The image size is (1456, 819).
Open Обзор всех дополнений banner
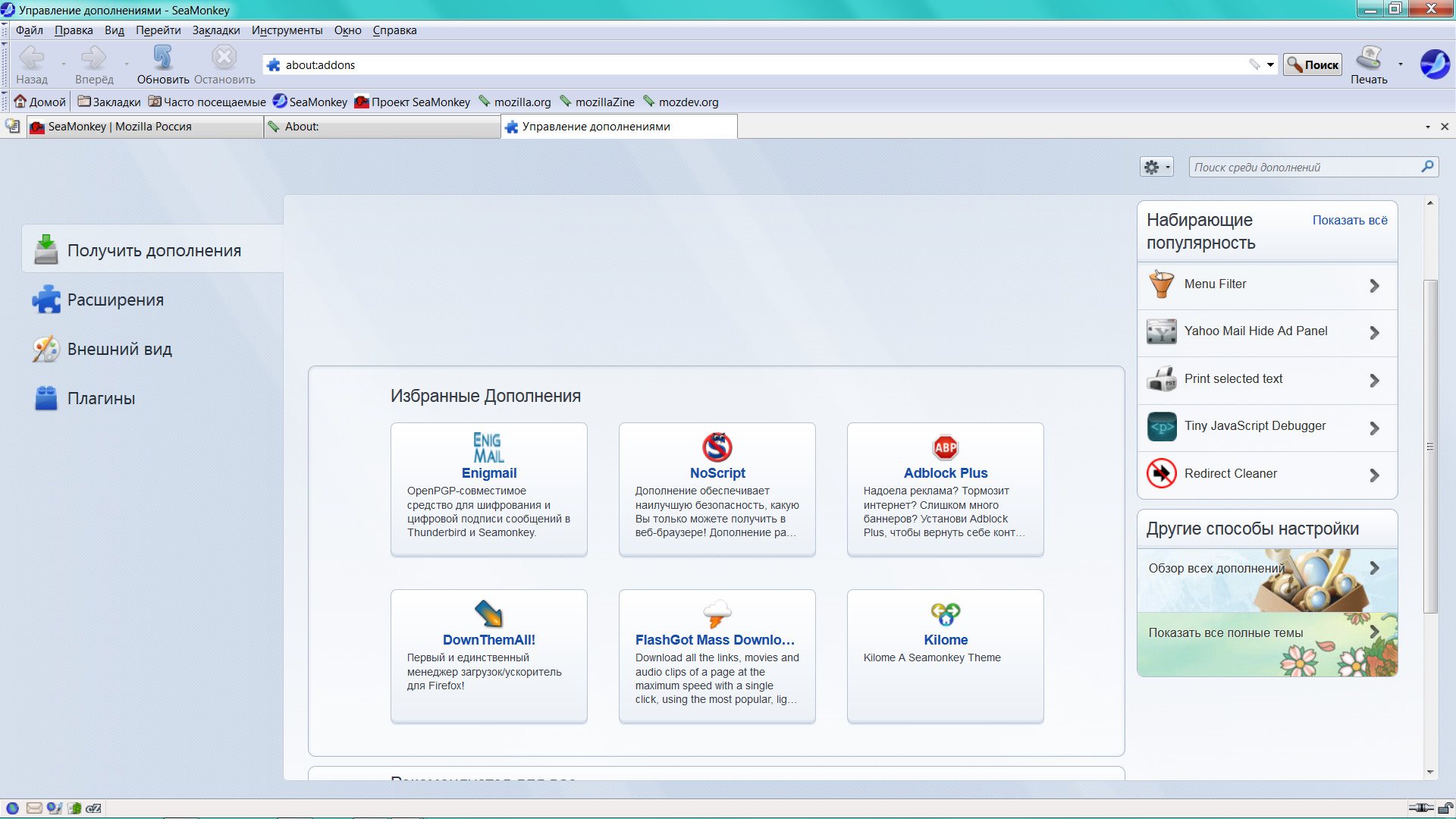(x=1266, y=581)
